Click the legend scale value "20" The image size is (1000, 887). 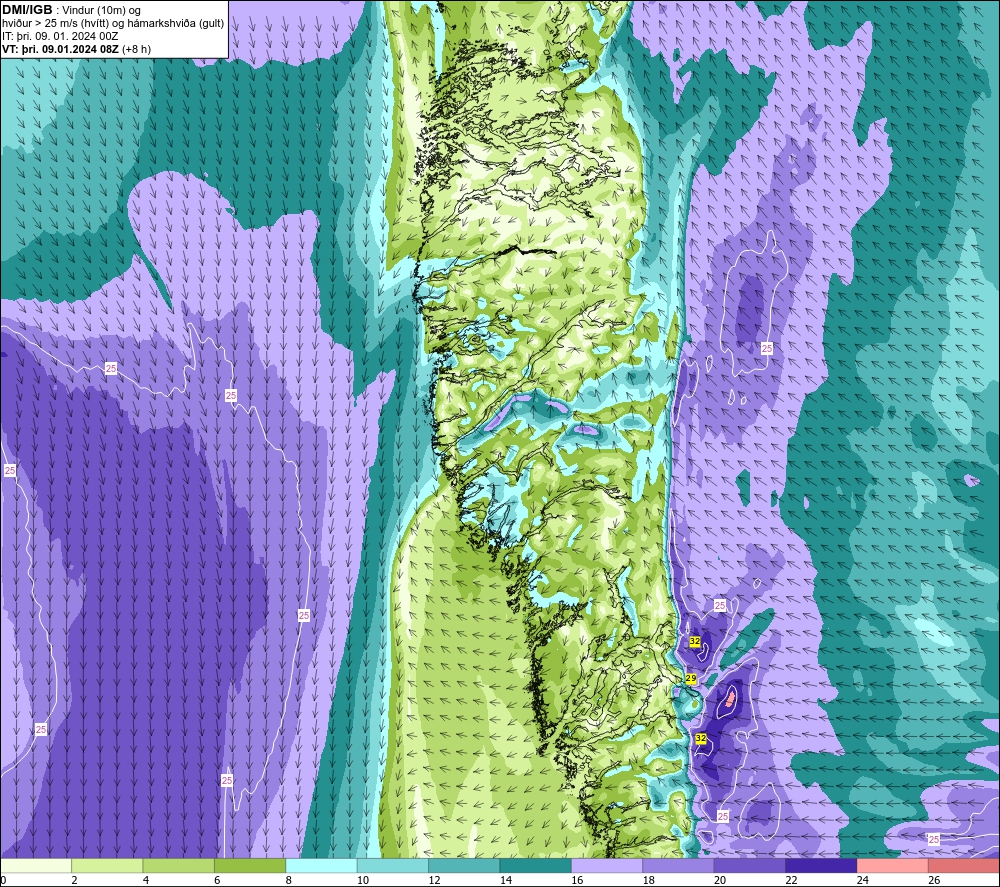[x=720, y=880]
